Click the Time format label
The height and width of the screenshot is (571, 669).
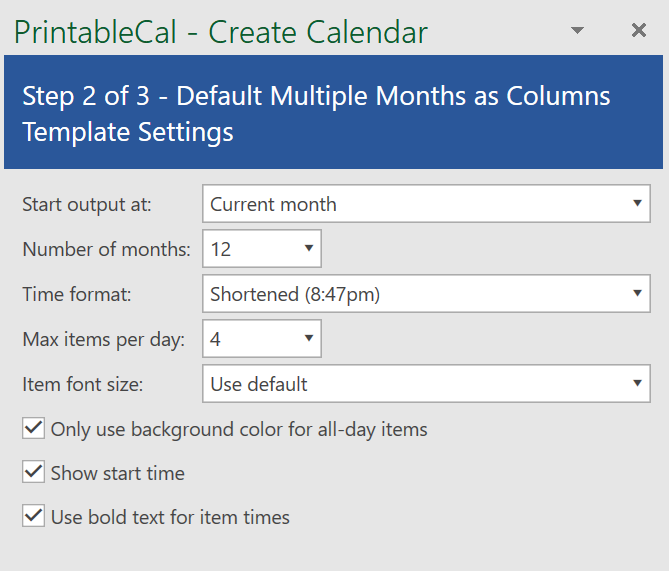77,294
